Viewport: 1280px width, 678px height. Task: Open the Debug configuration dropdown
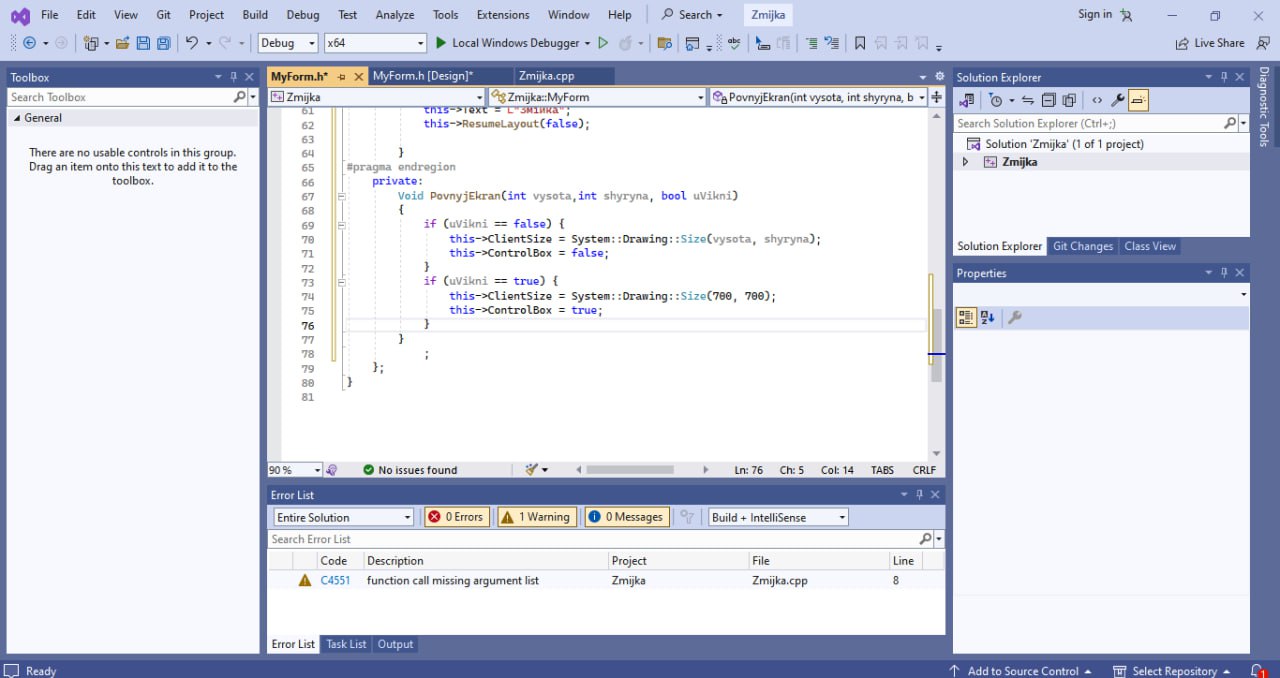pyautogui.click(x=288, y=43)
